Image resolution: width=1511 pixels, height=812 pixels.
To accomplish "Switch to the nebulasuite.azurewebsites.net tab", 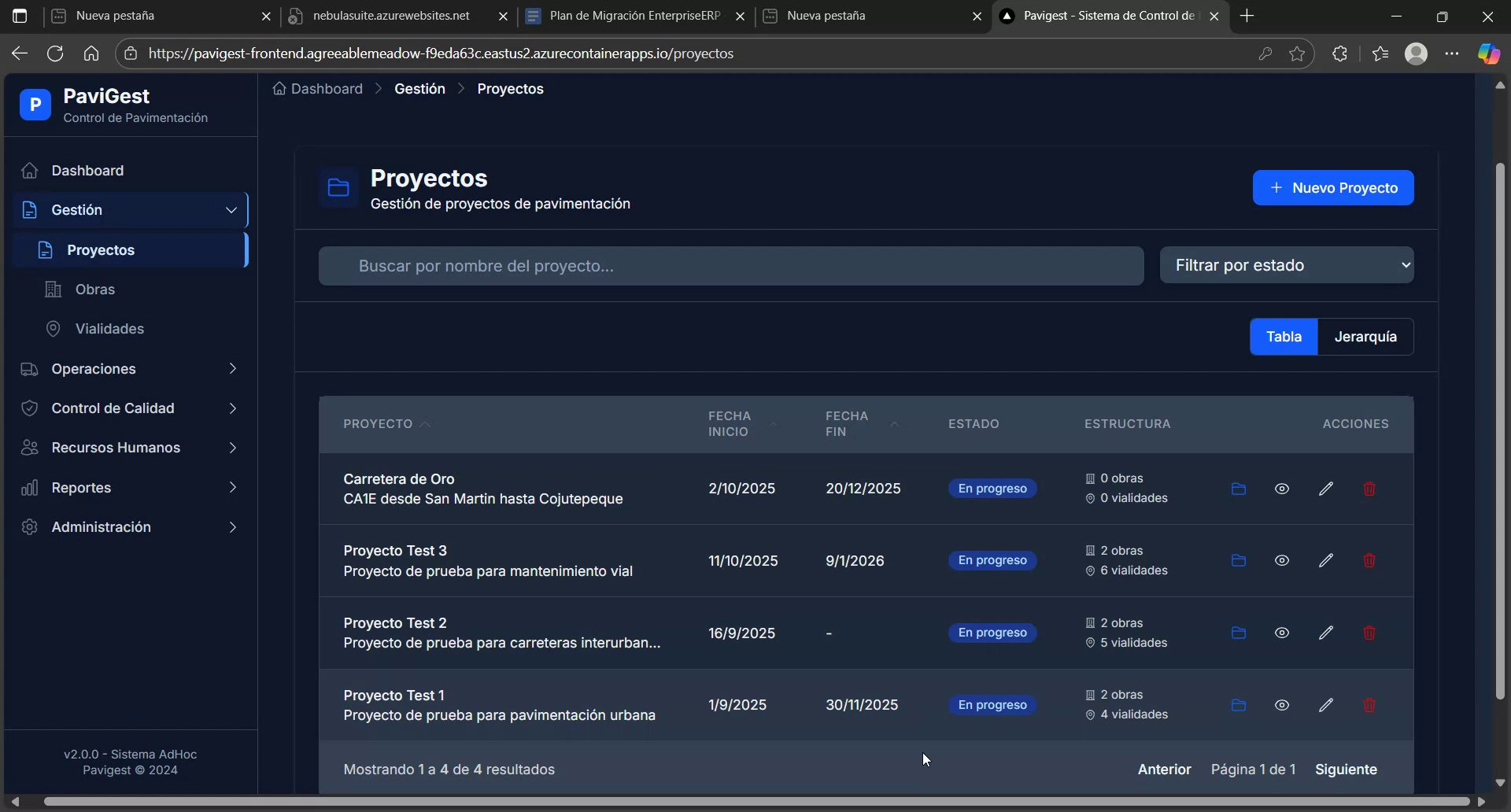I will (x=391, y=16).
